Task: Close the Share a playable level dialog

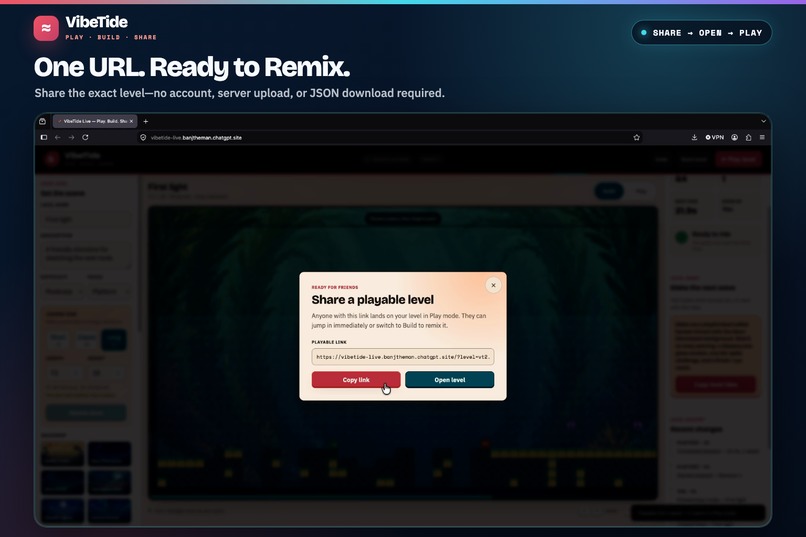Action: [x=493, y=285]
